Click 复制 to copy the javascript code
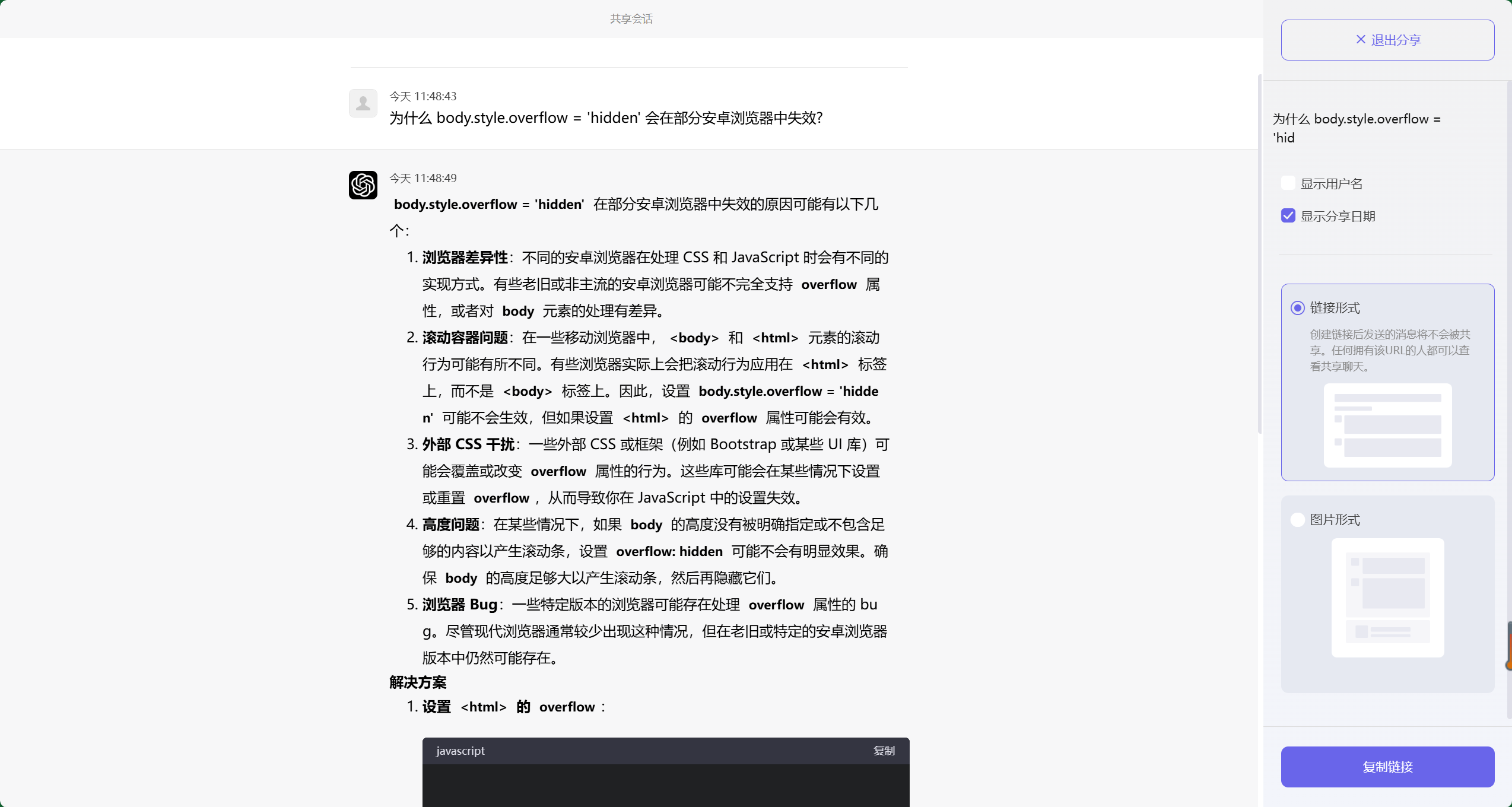Image resolution: width=1512 pixels, height=807 pixels. pos(884,750)
